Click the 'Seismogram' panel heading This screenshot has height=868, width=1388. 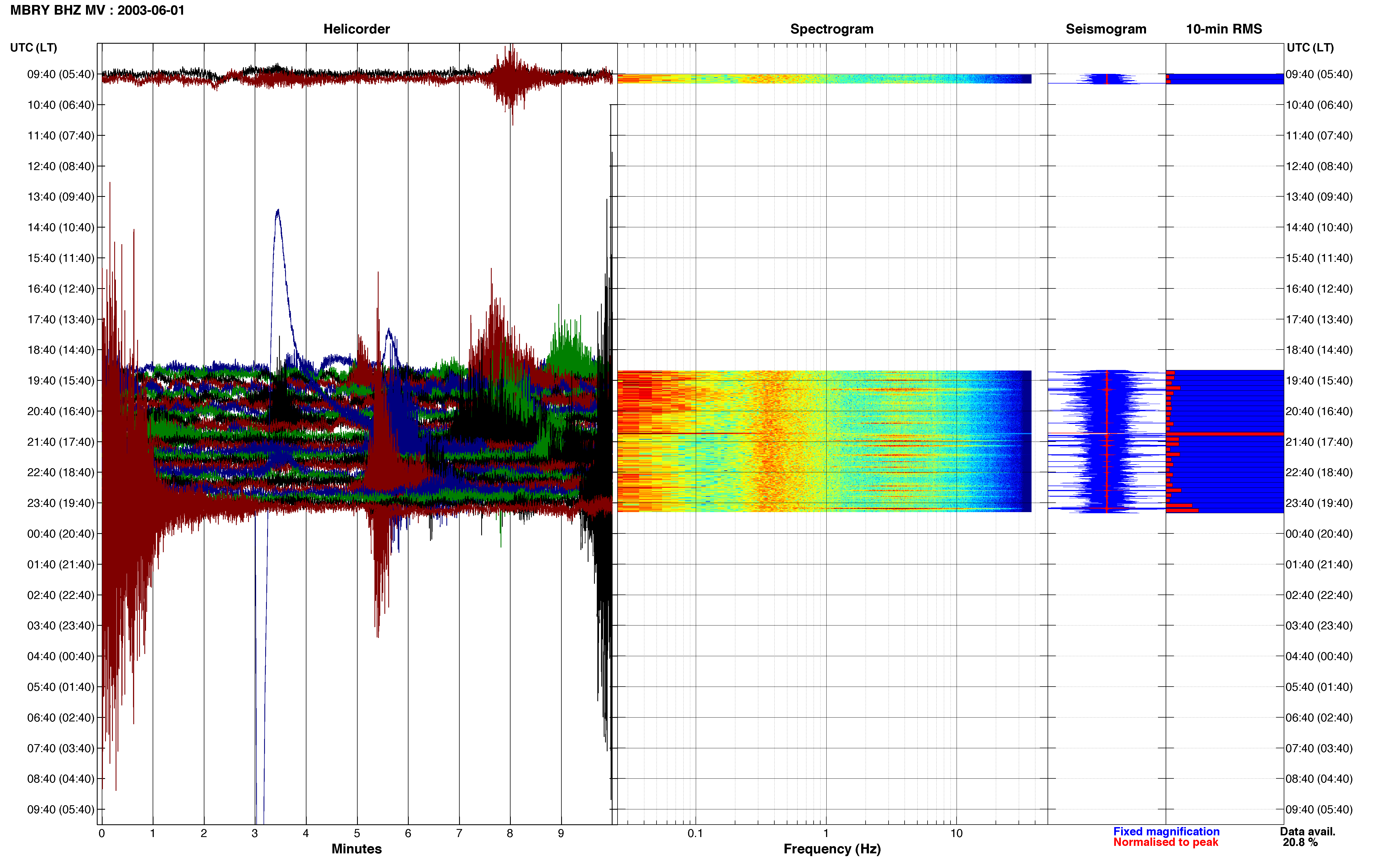1106,29
